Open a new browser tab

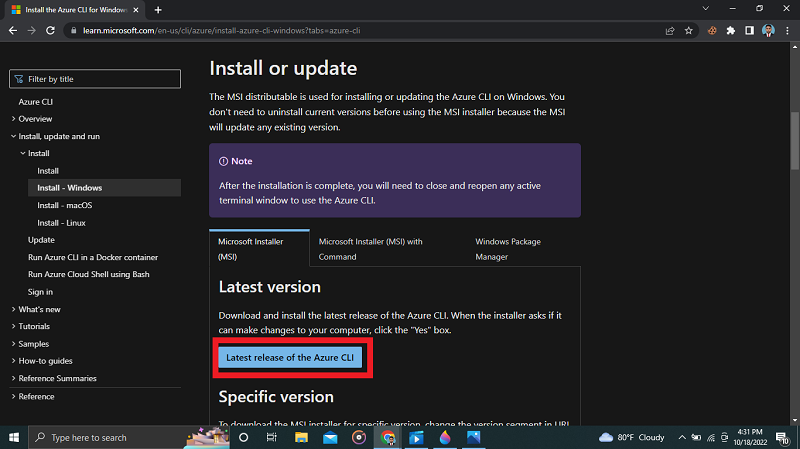[158, 10]
